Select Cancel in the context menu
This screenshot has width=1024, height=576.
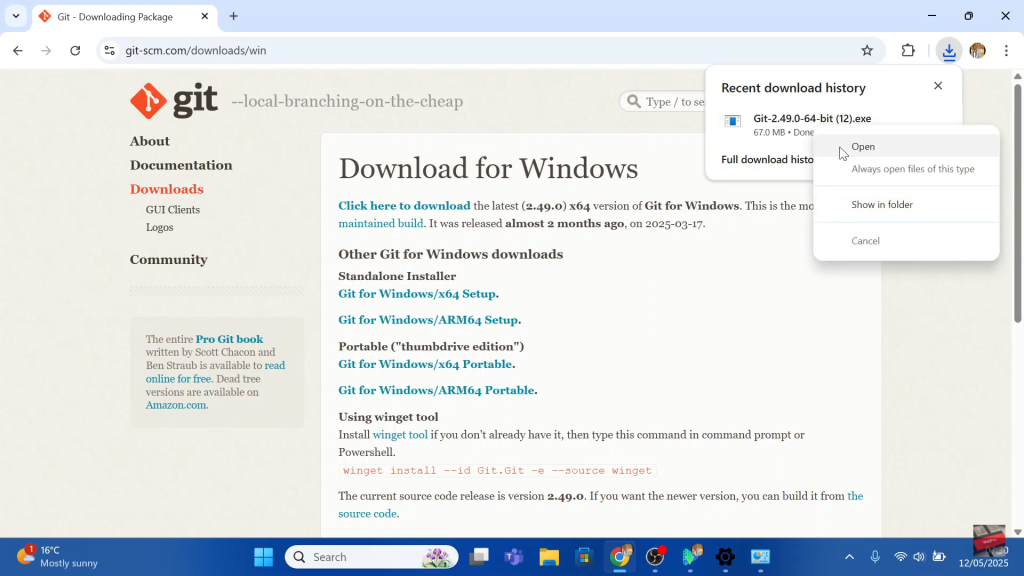[x=906, y=241]
